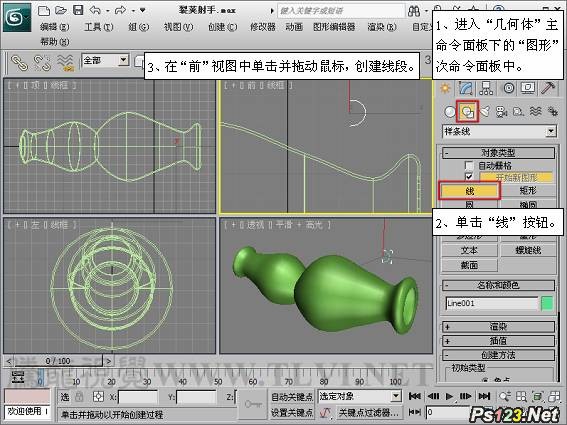Select the Cameras category icon
567x425 pixels.
(x=502, y=112)
